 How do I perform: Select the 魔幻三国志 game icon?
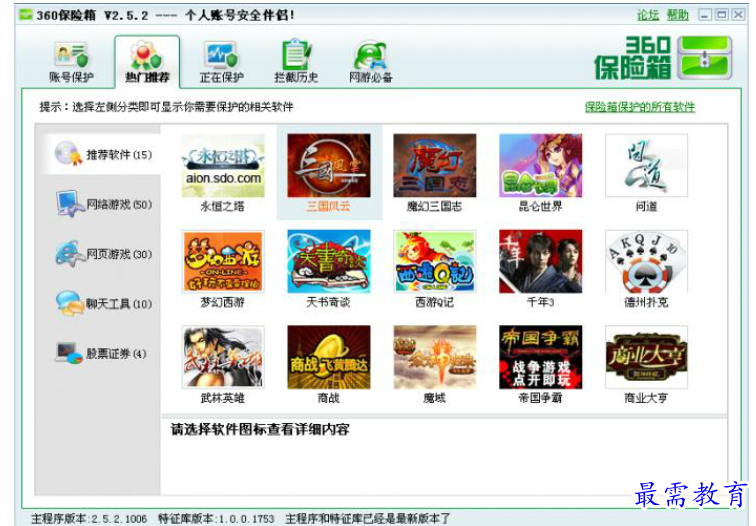tap(434, 165)
